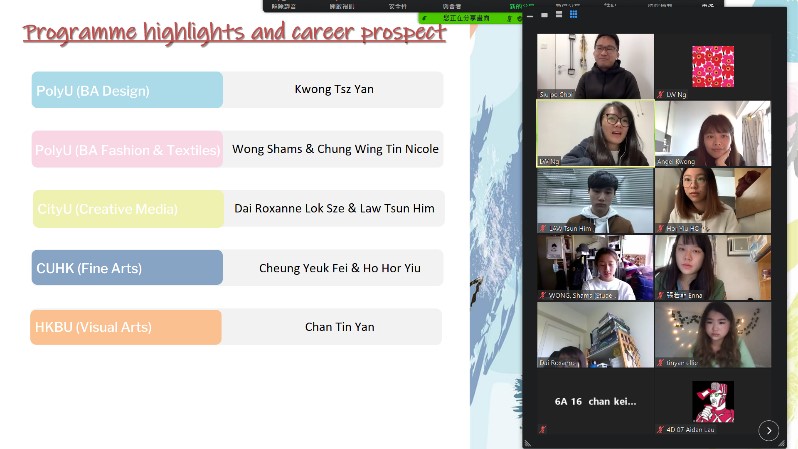The width and height of the screenshot is (798, 449).
Task: Click muted mic icon on LAW Tsun Him
Action: 543,228
